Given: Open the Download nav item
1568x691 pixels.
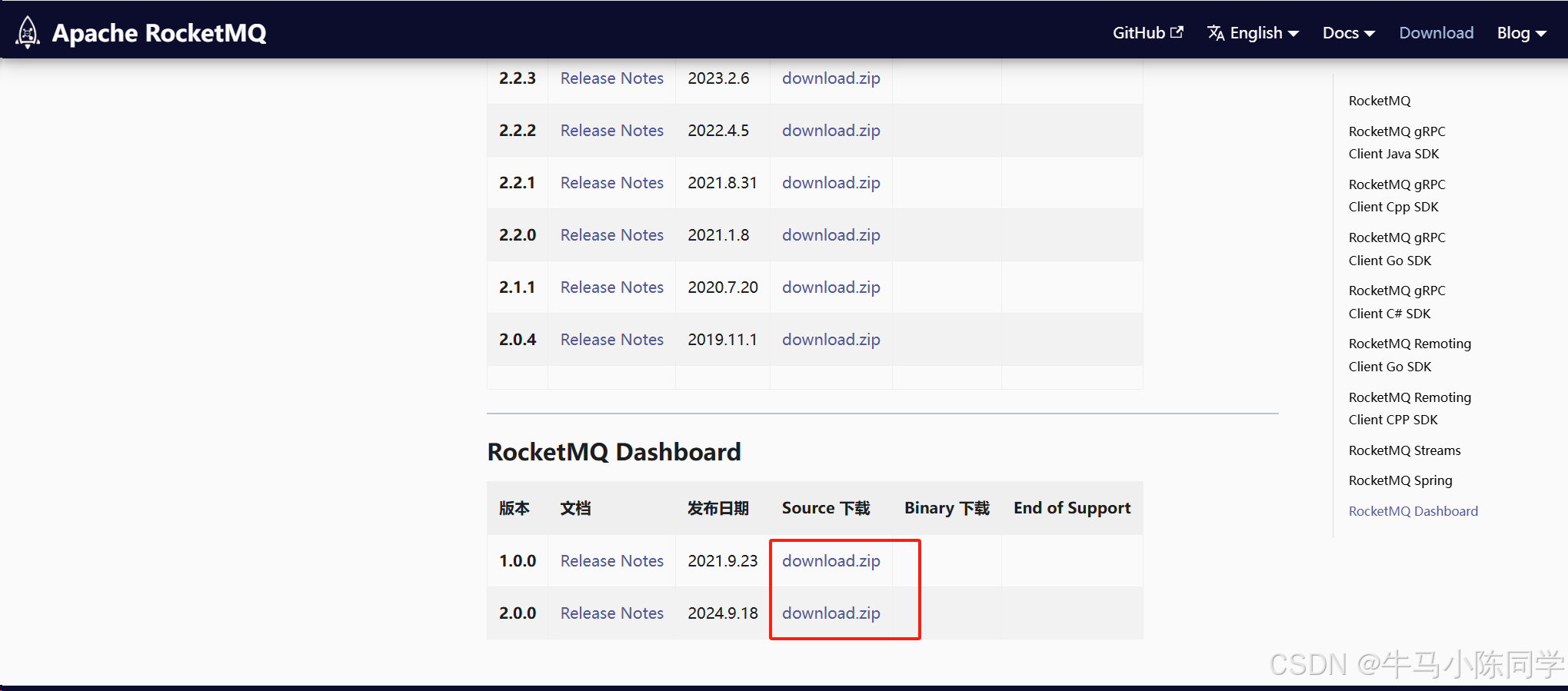Looking at the screenshot, I should [x=1436, y=33].
